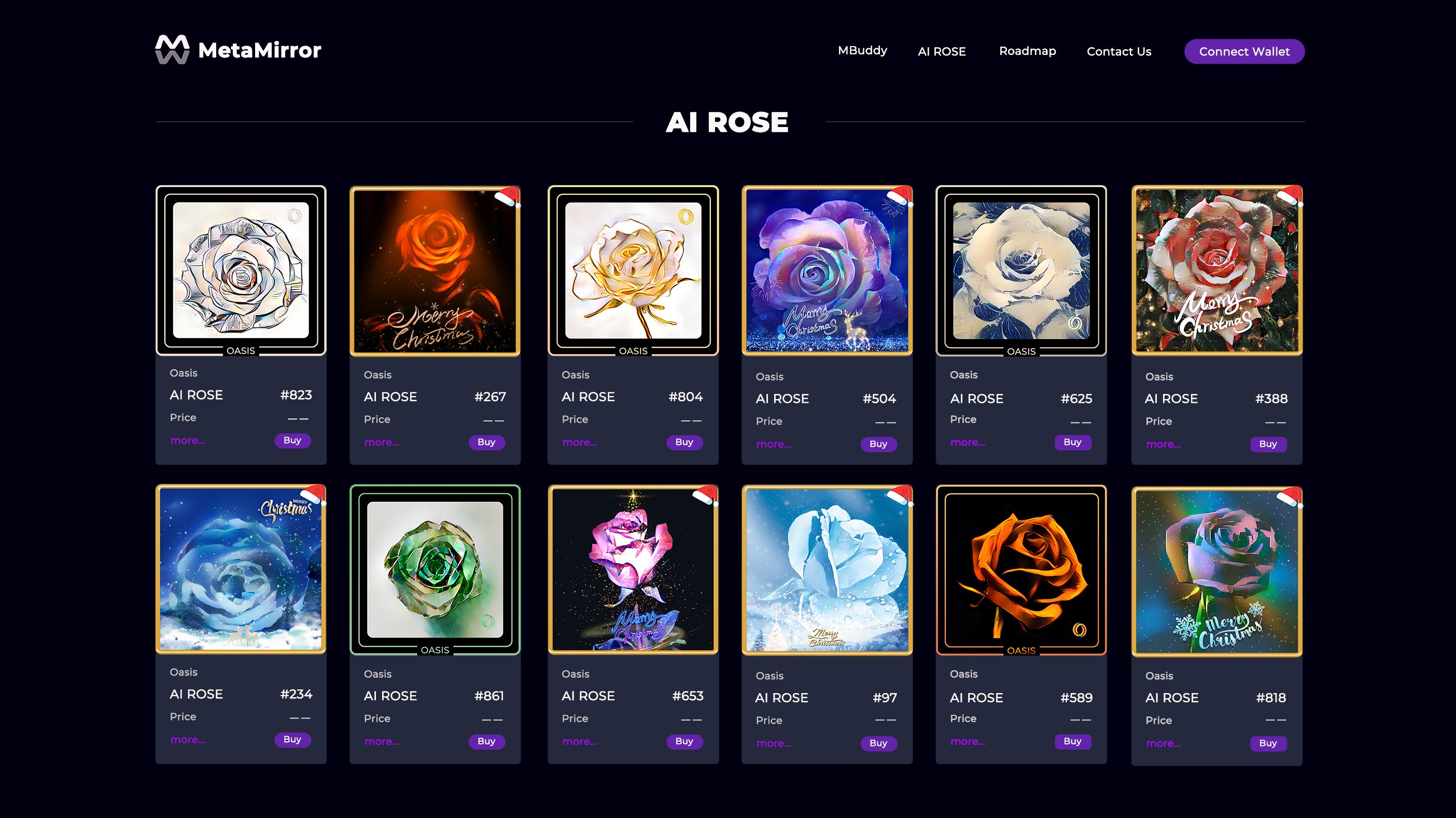The height and width of the screenshot is (818, 1456).
Task: Click the Santa hat icon on rose #267
Action: pyautogui.click(x=507, y=196)
